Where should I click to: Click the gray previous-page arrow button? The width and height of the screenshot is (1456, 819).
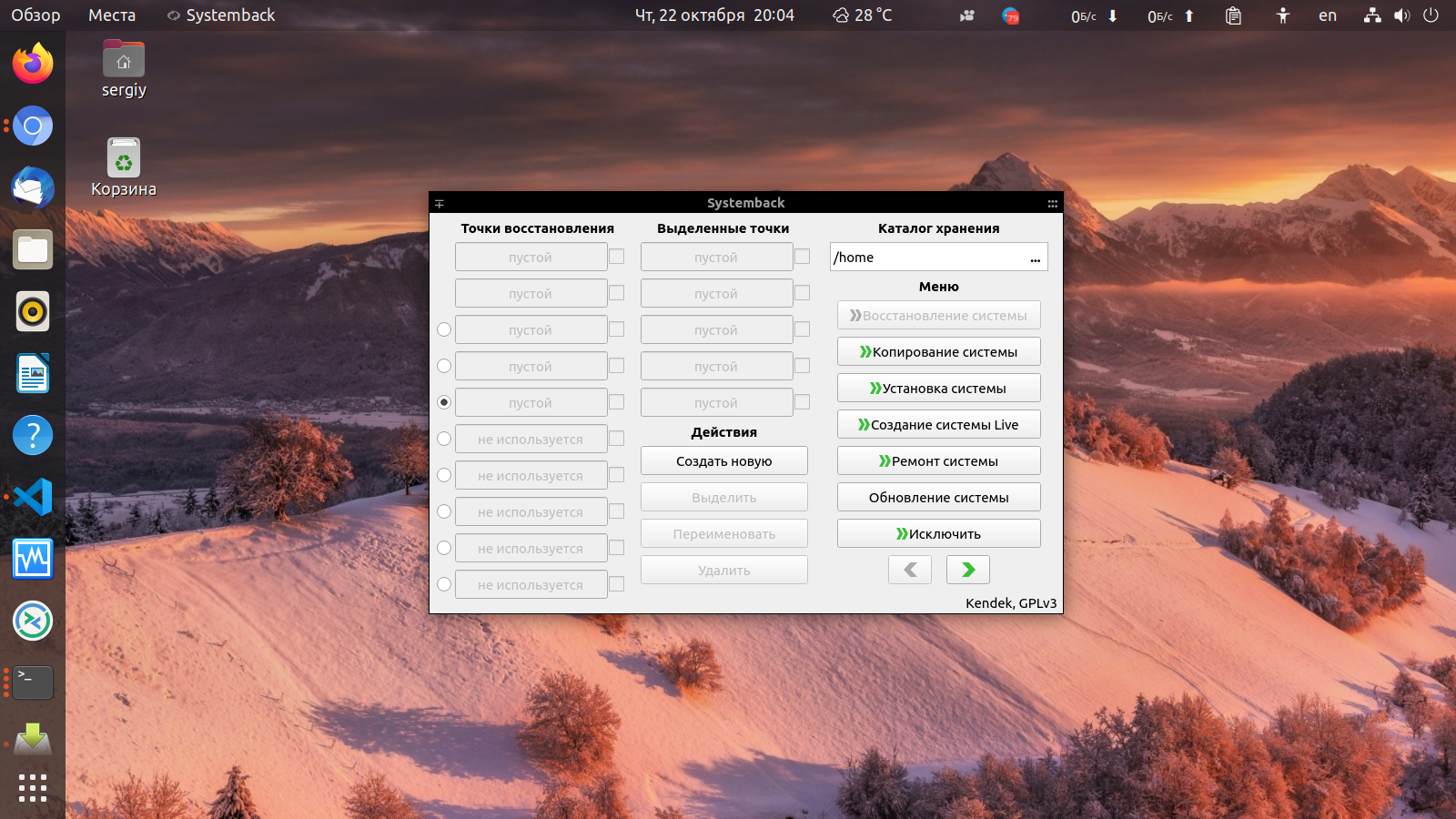(x=910, y=570)
